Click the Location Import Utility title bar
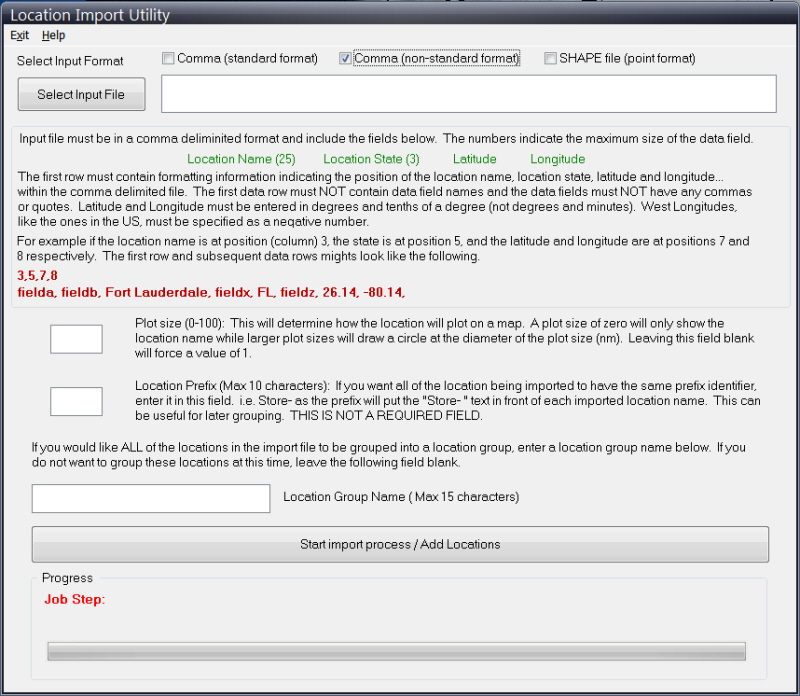Screen dimensions: 800x696 point(400,14)
